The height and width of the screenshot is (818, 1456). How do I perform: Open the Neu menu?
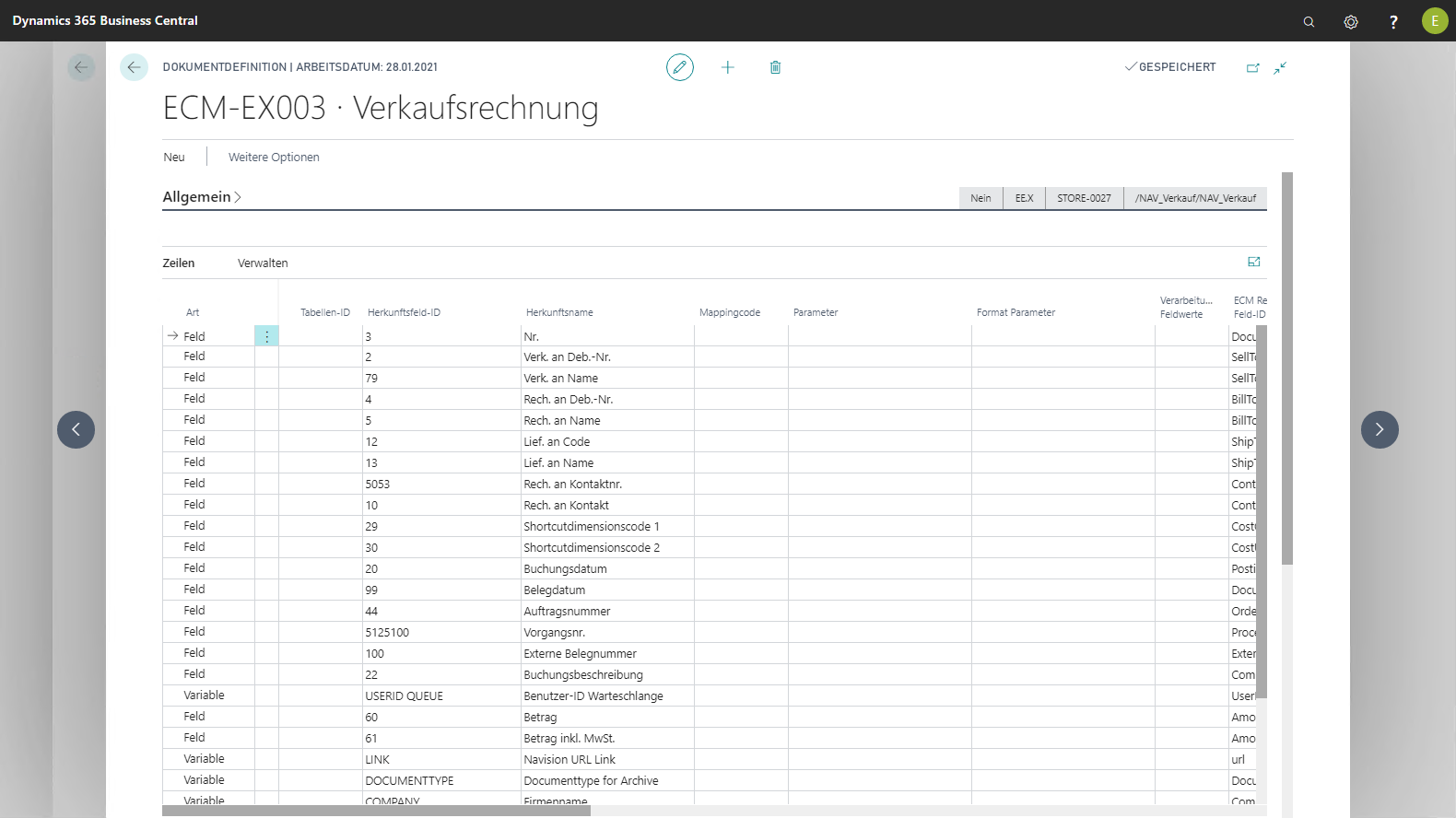coord(174,158)
